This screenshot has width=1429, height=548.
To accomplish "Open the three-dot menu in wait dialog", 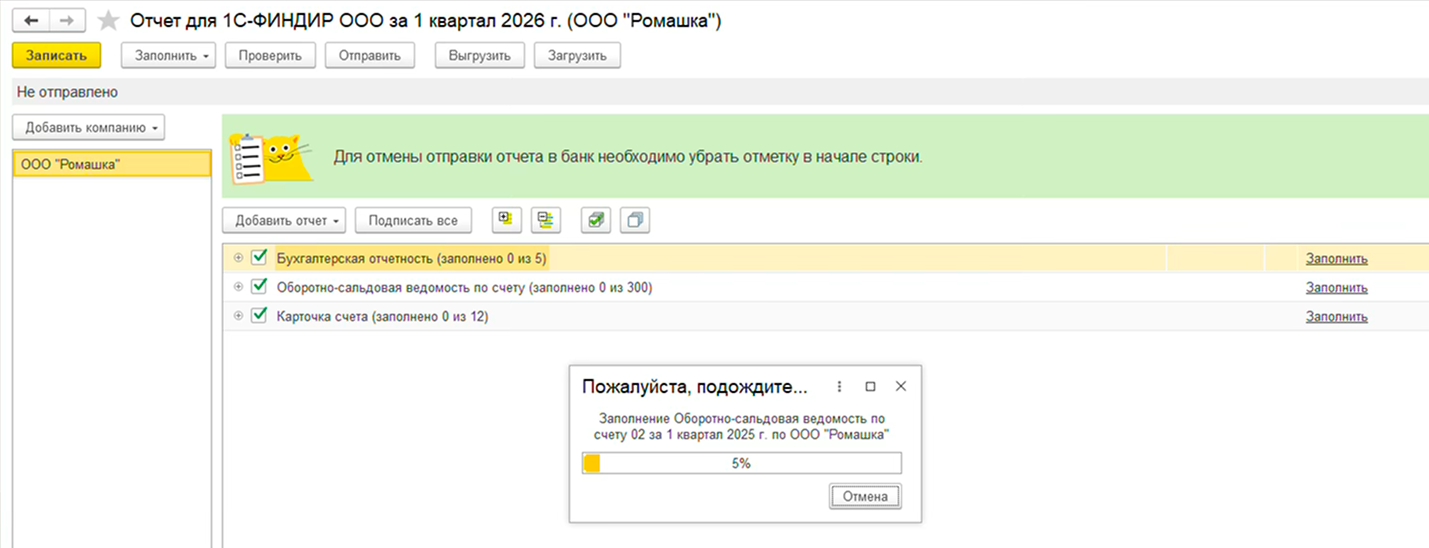I will click(x=839, y=386).
